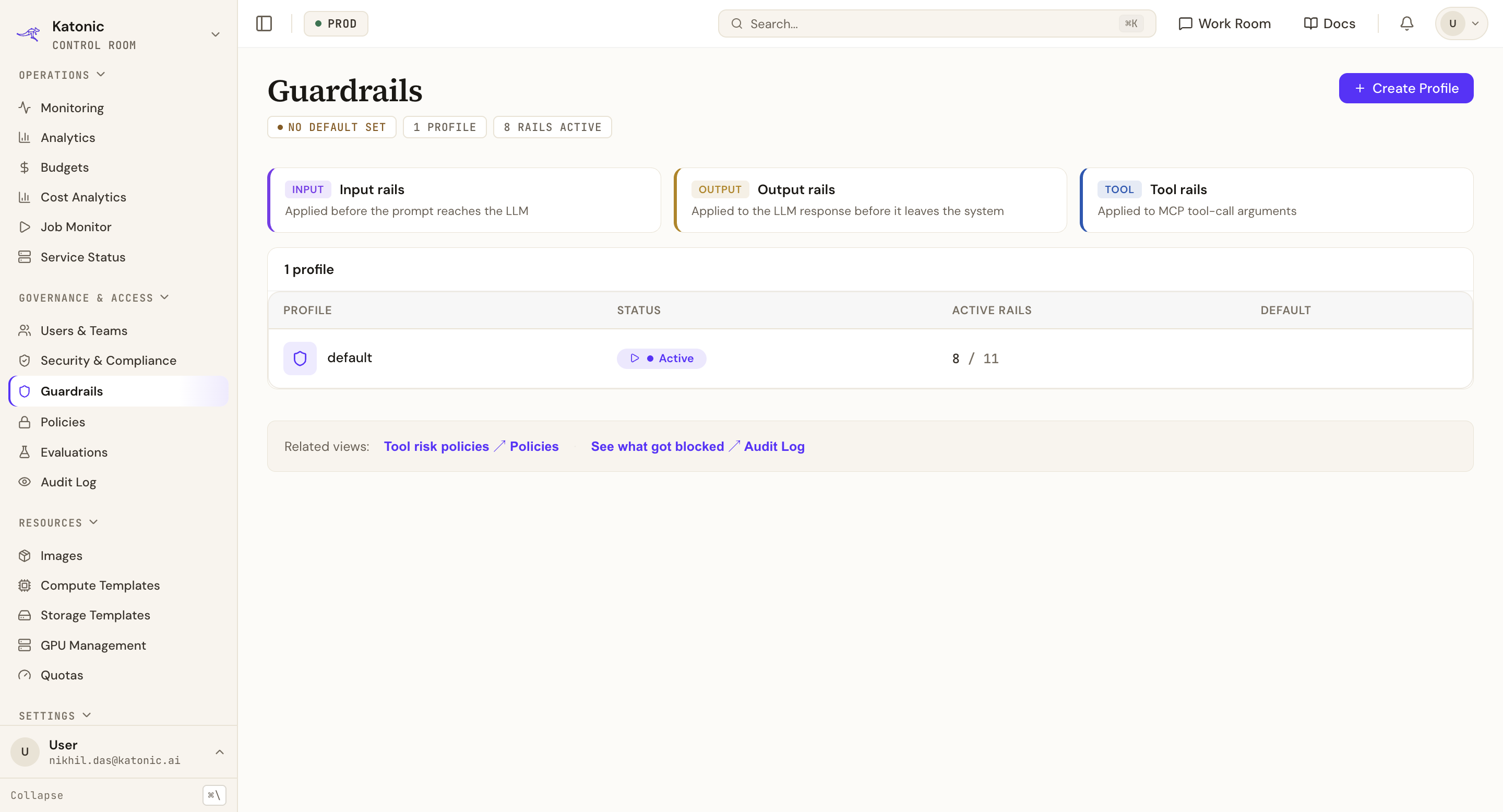The image size is (1503, 812).
Task: Open the Katonic Control Room workspace dropdown
Action: (x=216, y=34)
